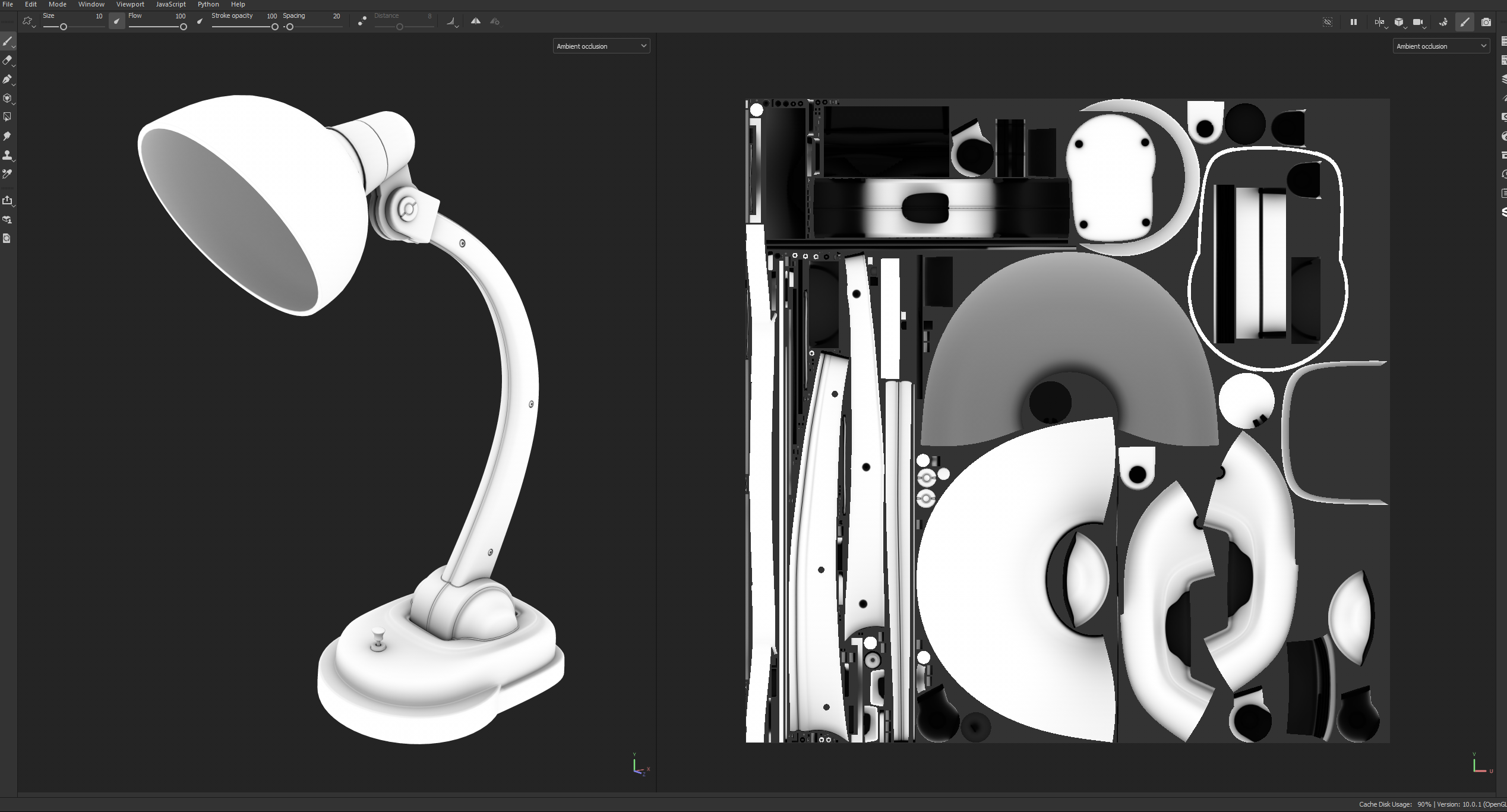Open the Viewport menu
This screenshot has width=1507, height=812.
(130, 4)
